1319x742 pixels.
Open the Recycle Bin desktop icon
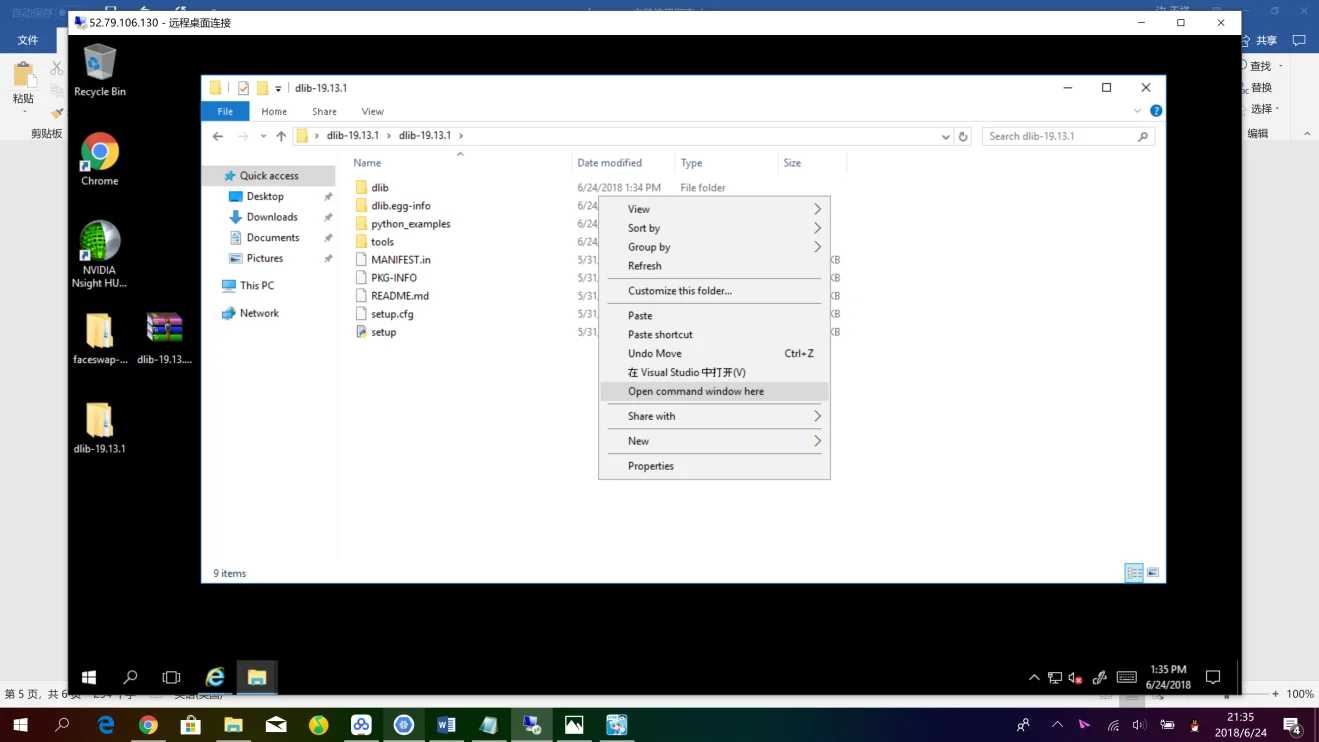tap(100, 70)
